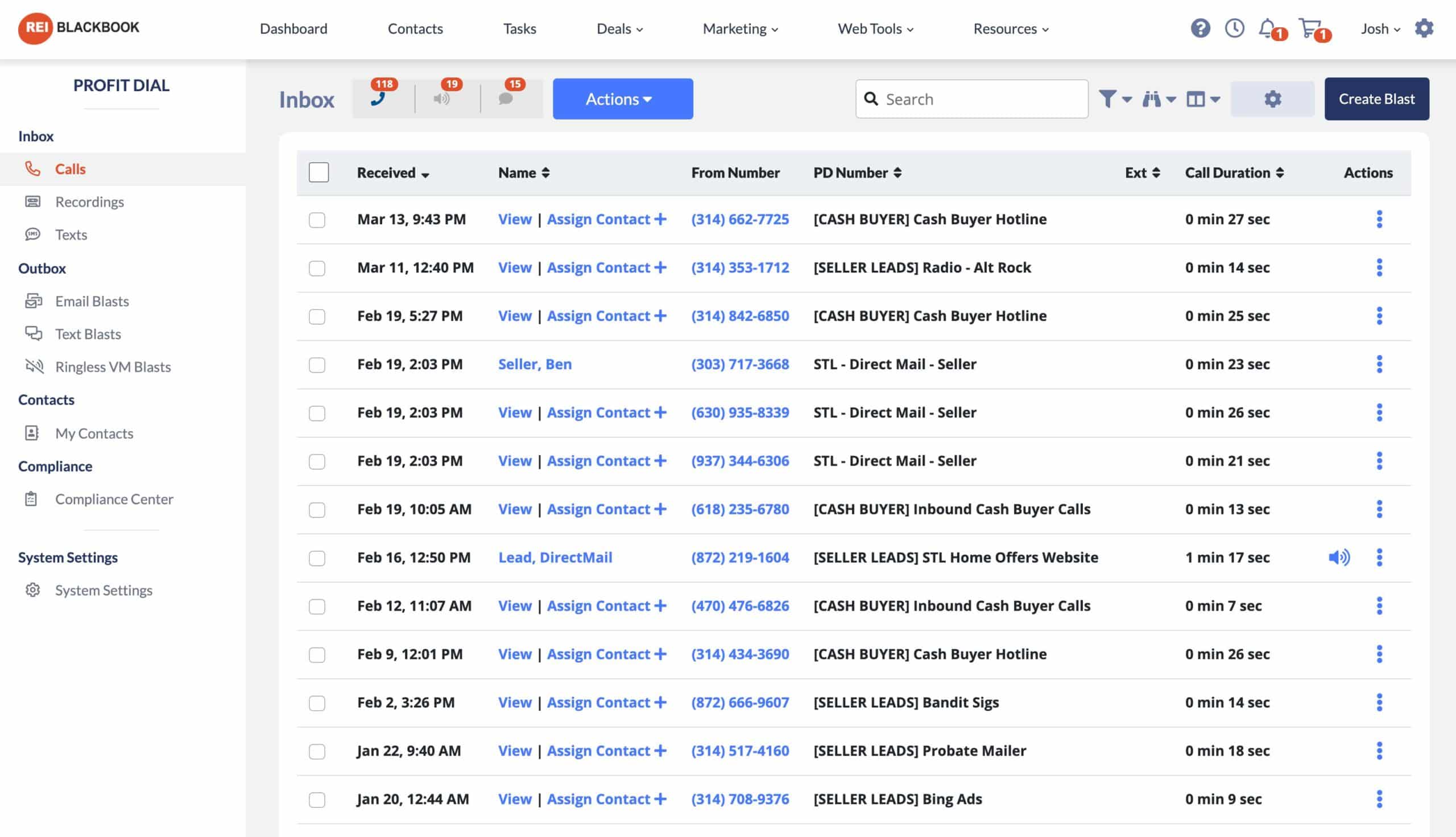Check the Seller, Ben row checkbox
1456x837 pixels.
(x=317, y=365)
